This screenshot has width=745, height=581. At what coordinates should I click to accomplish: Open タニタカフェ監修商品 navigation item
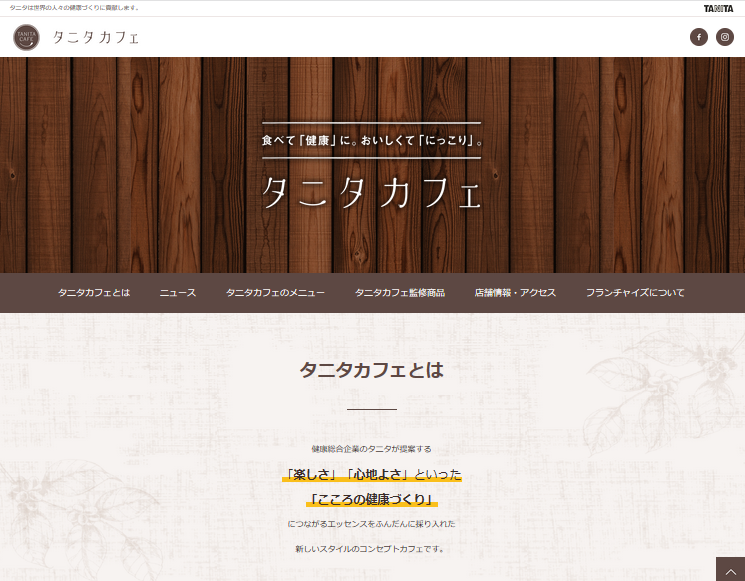[x=400, y=293]
